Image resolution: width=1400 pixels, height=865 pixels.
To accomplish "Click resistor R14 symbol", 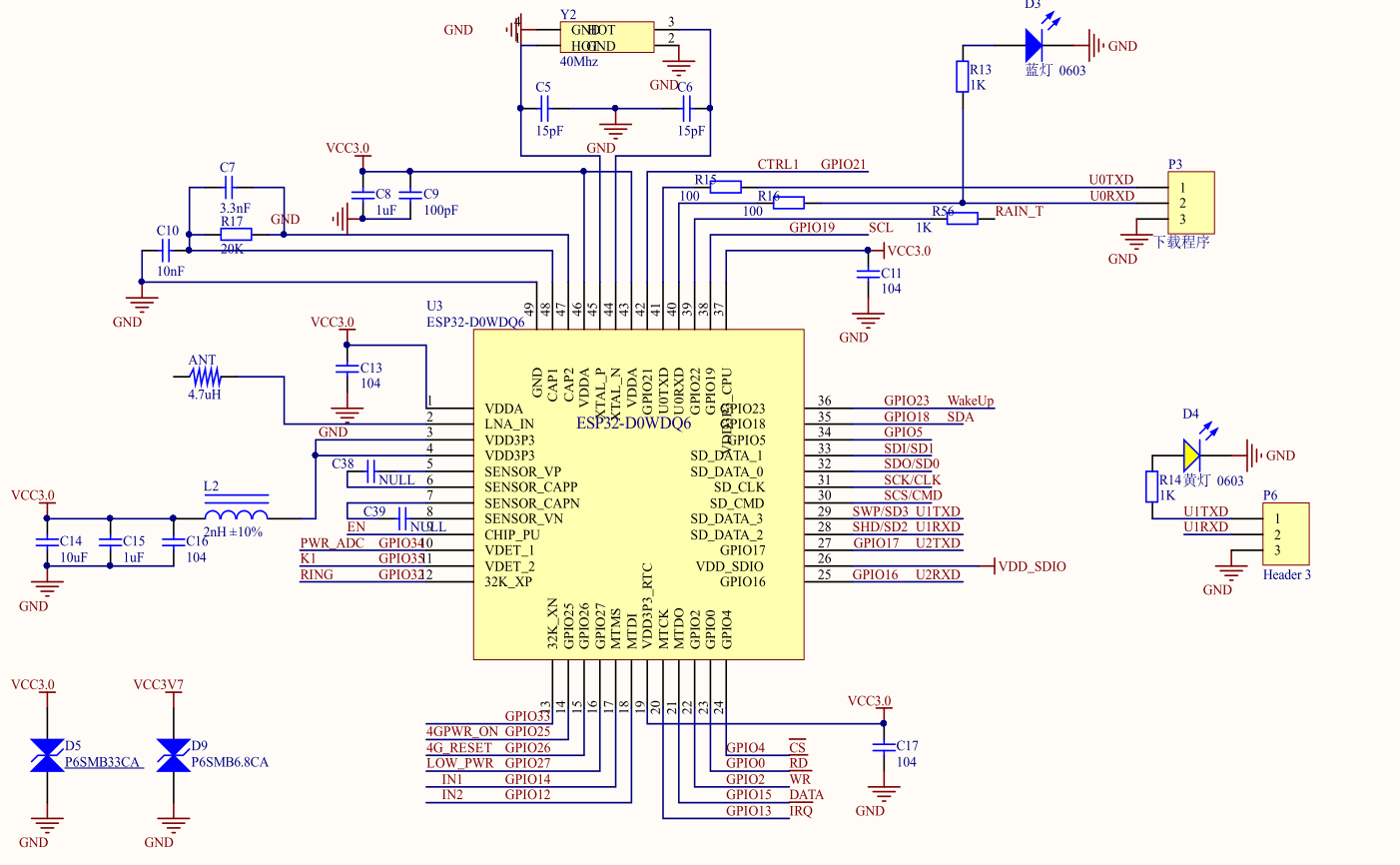I will pyautogui.click(x=1151, y=486).
